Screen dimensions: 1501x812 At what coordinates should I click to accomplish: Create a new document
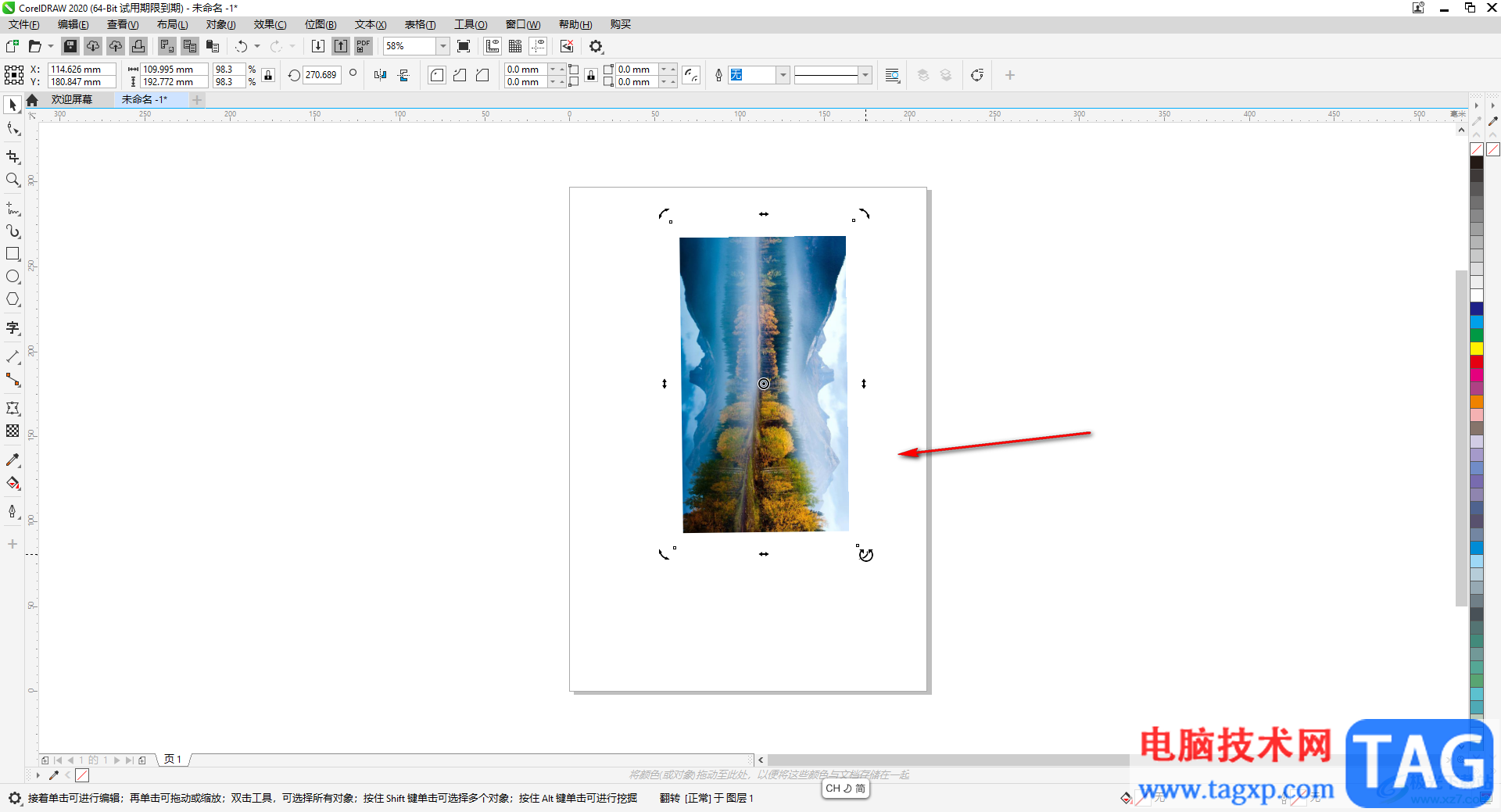(13, 46)
